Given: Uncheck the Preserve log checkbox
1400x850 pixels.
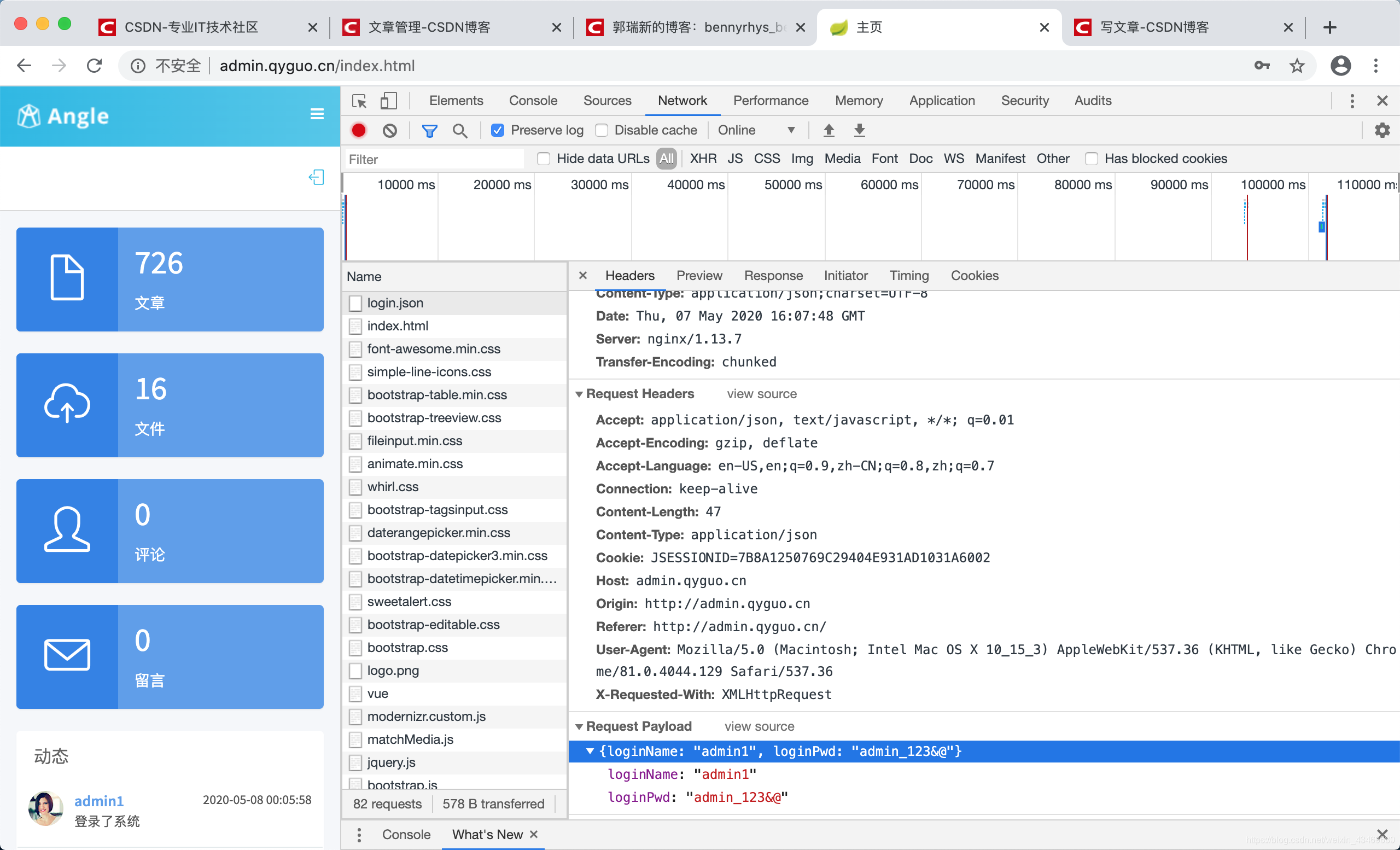Looking at the screenshot, I should [x=497, y=130].
